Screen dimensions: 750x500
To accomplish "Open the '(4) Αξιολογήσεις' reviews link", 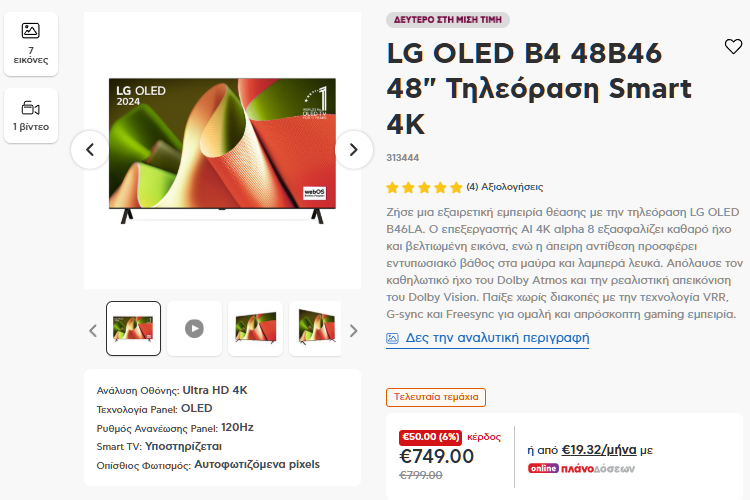I will click(505, 186).
